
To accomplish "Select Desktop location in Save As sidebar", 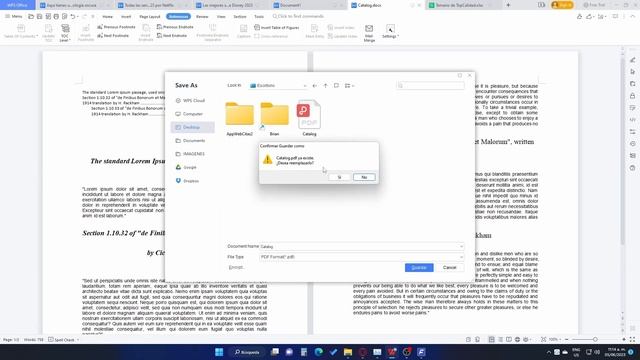I will (193, 127).
